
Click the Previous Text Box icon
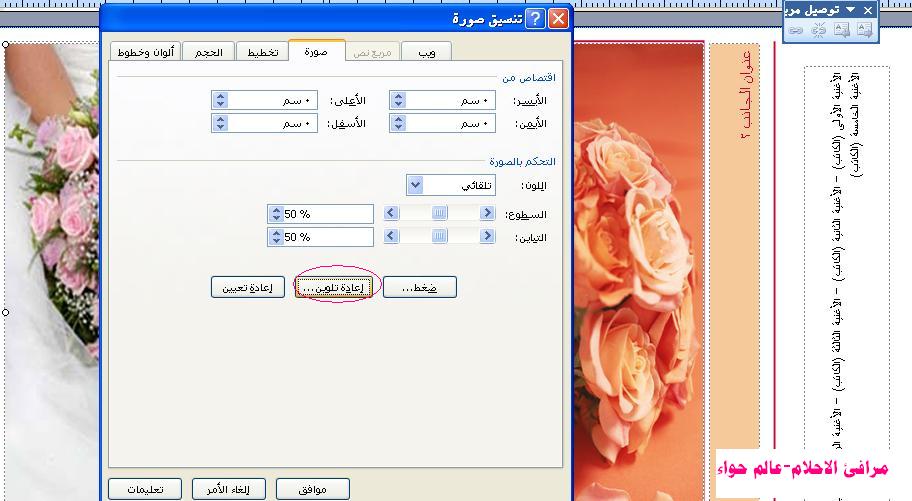click(841, 30)
